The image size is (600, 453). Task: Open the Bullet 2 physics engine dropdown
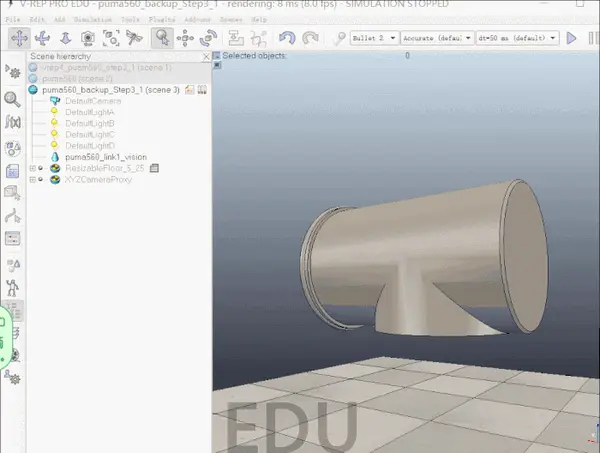374,38
